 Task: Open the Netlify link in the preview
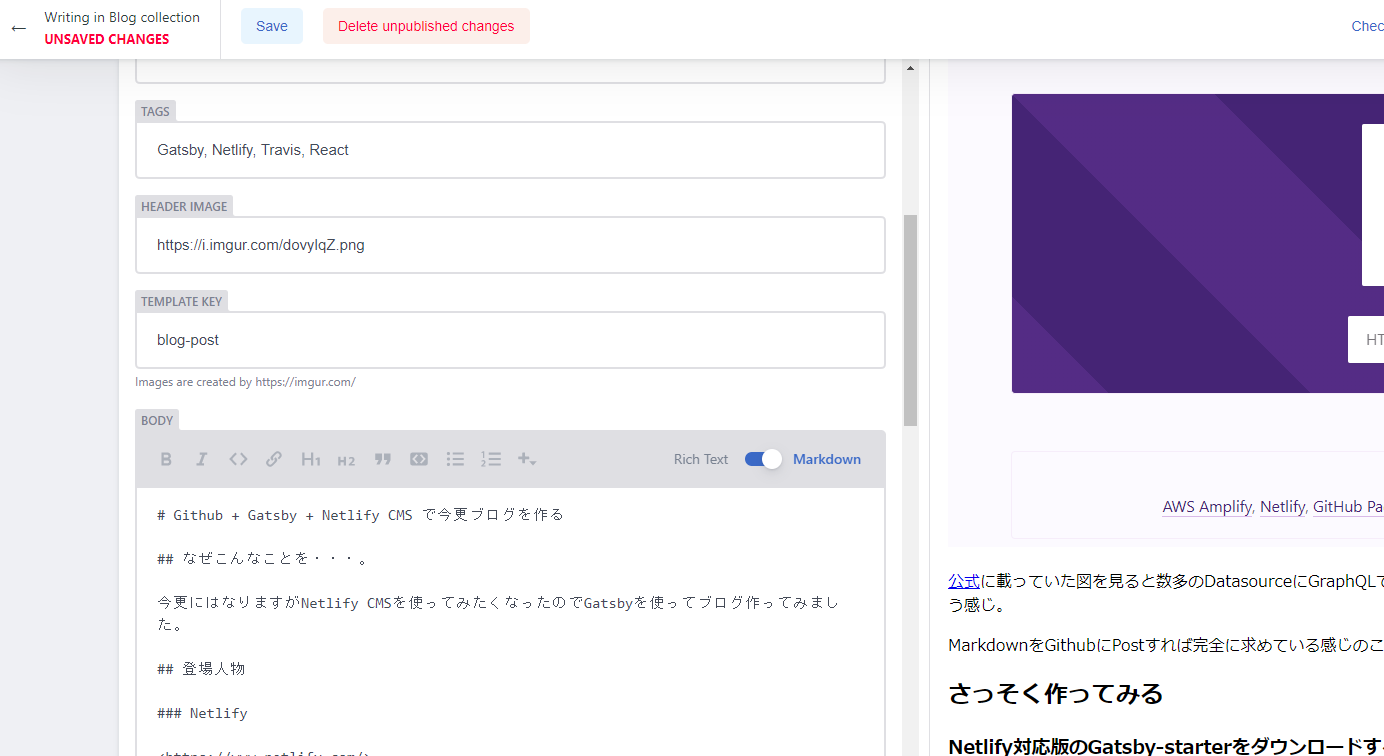pyautogui.click(x=1282, y=506)
